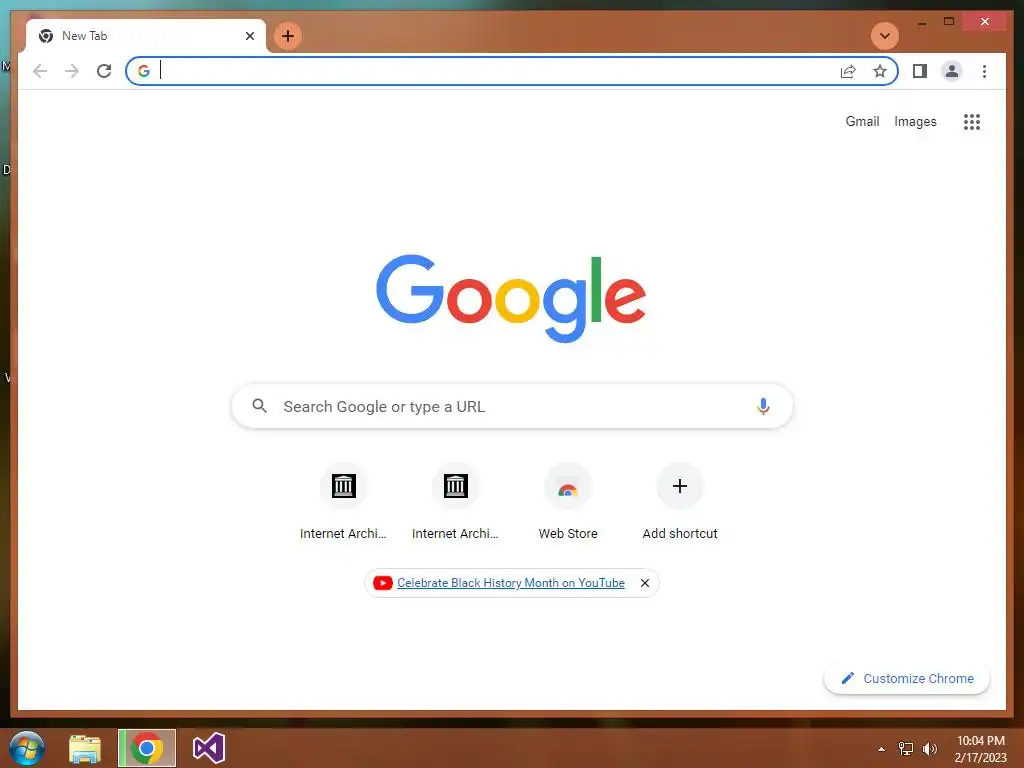Maximize the Chrome window
1024x768 pixels.
coord(949,22)
